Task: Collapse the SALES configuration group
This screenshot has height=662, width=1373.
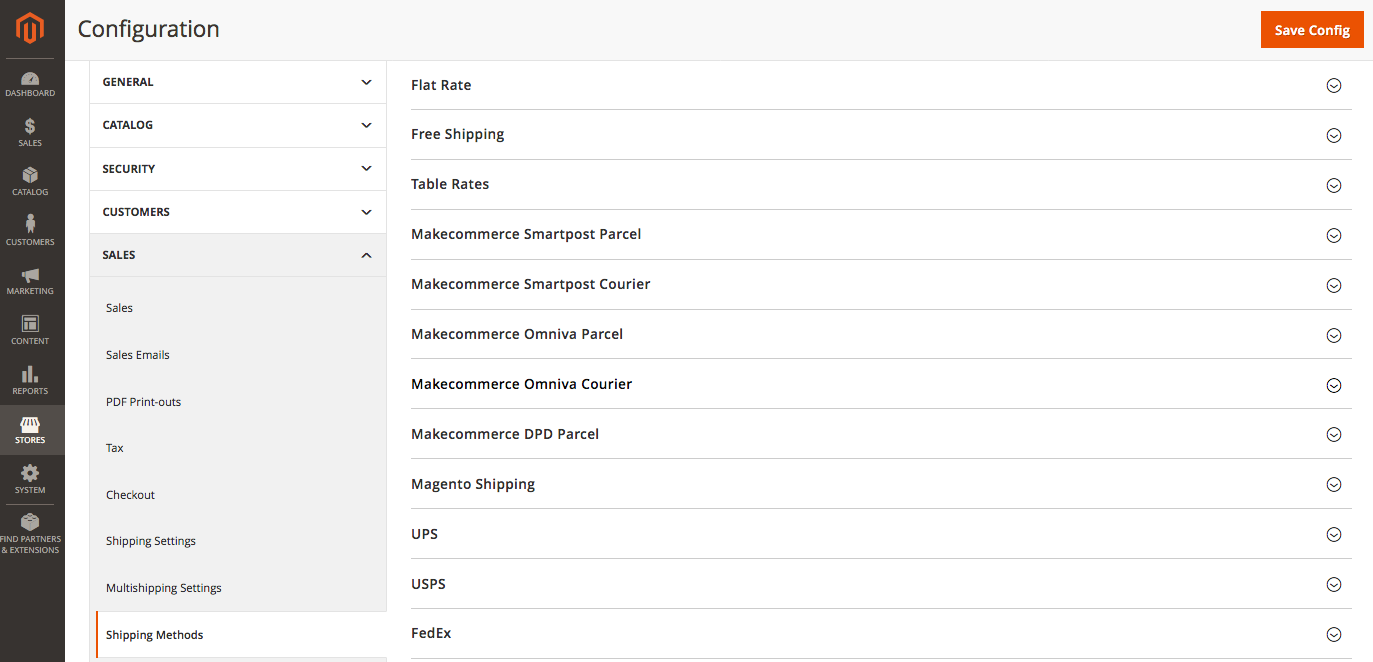Action: tap(238, 255)
